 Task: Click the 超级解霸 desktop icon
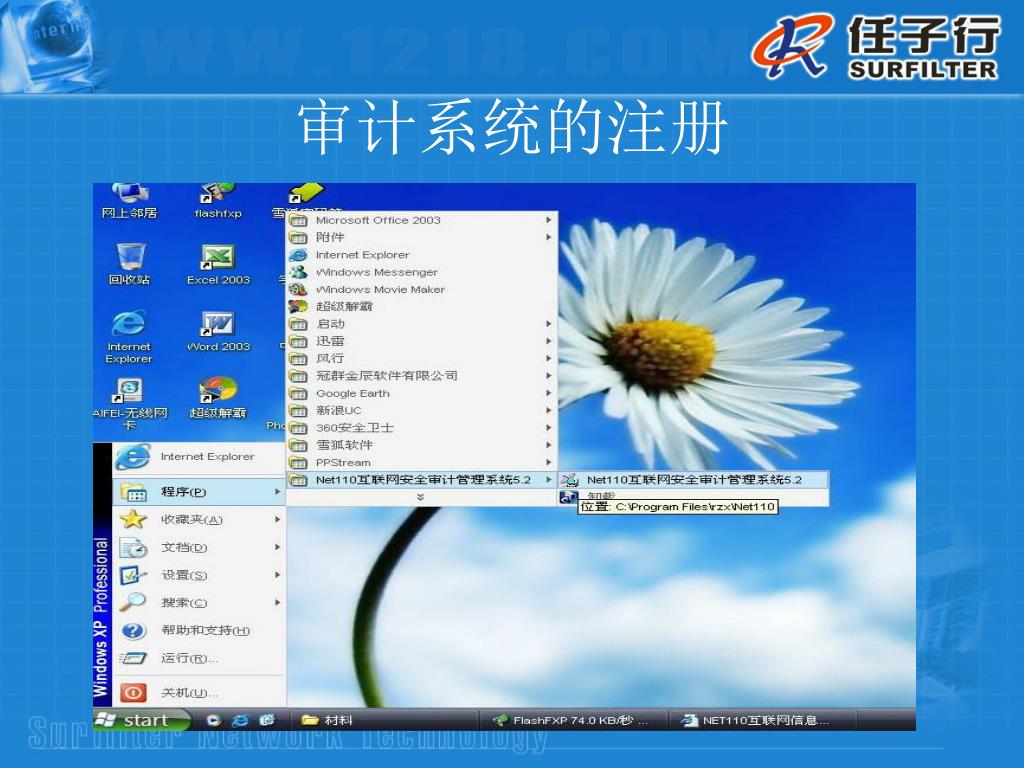coord(218,391)
